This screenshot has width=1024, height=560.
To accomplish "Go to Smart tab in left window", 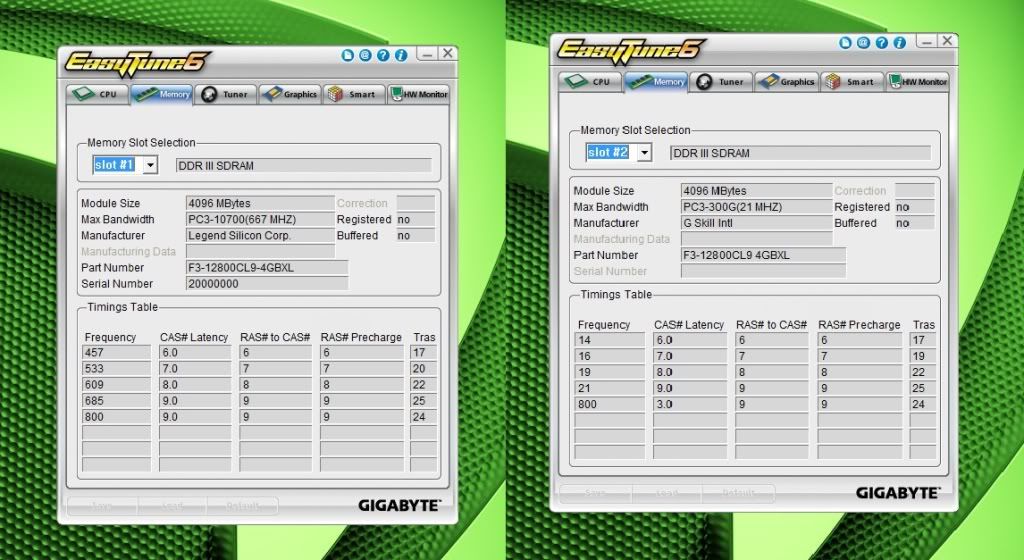I will [x=354, y=94].
